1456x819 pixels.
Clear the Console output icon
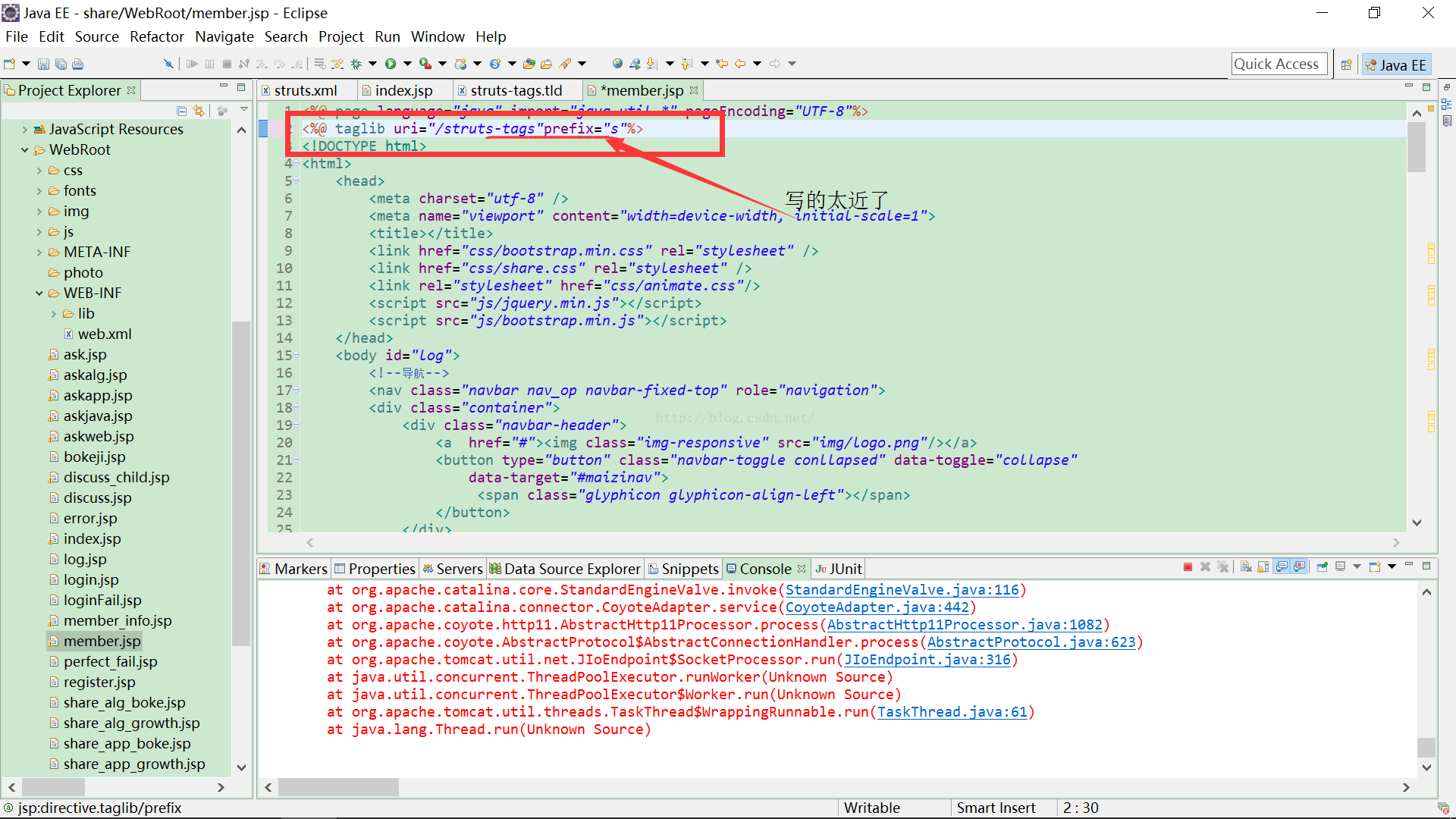tap(1246, 566)
